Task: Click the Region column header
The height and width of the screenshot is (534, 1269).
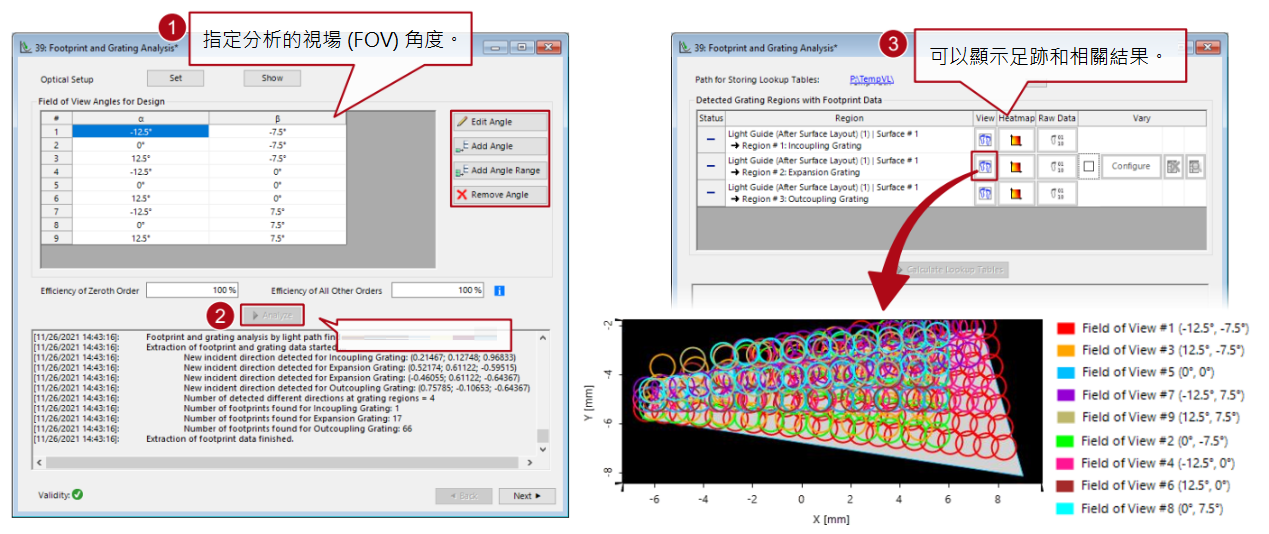Action: [x=849, y=118]
